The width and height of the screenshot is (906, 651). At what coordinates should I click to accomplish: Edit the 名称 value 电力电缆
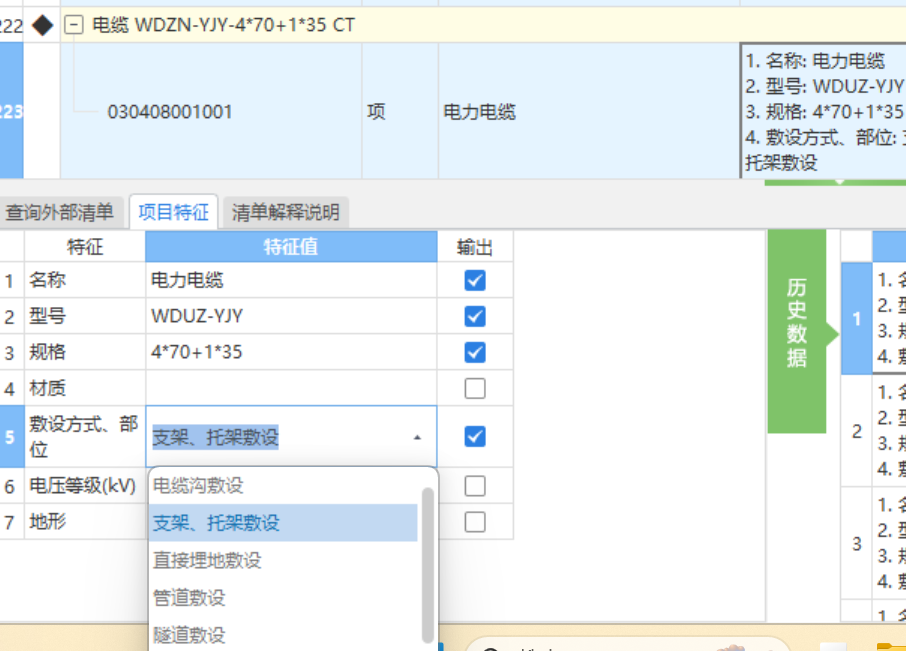291,281
